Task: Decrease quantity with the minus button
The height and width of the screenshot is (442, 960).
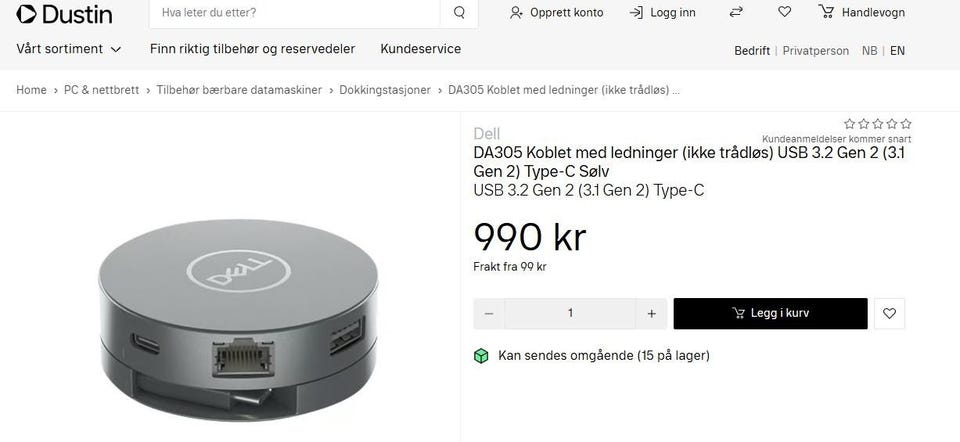Action: pos(489,313)
